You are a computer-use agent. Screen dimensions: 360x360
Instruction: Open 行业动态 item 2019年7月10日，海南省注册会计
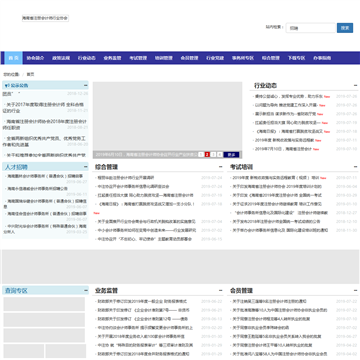[283, 149]
